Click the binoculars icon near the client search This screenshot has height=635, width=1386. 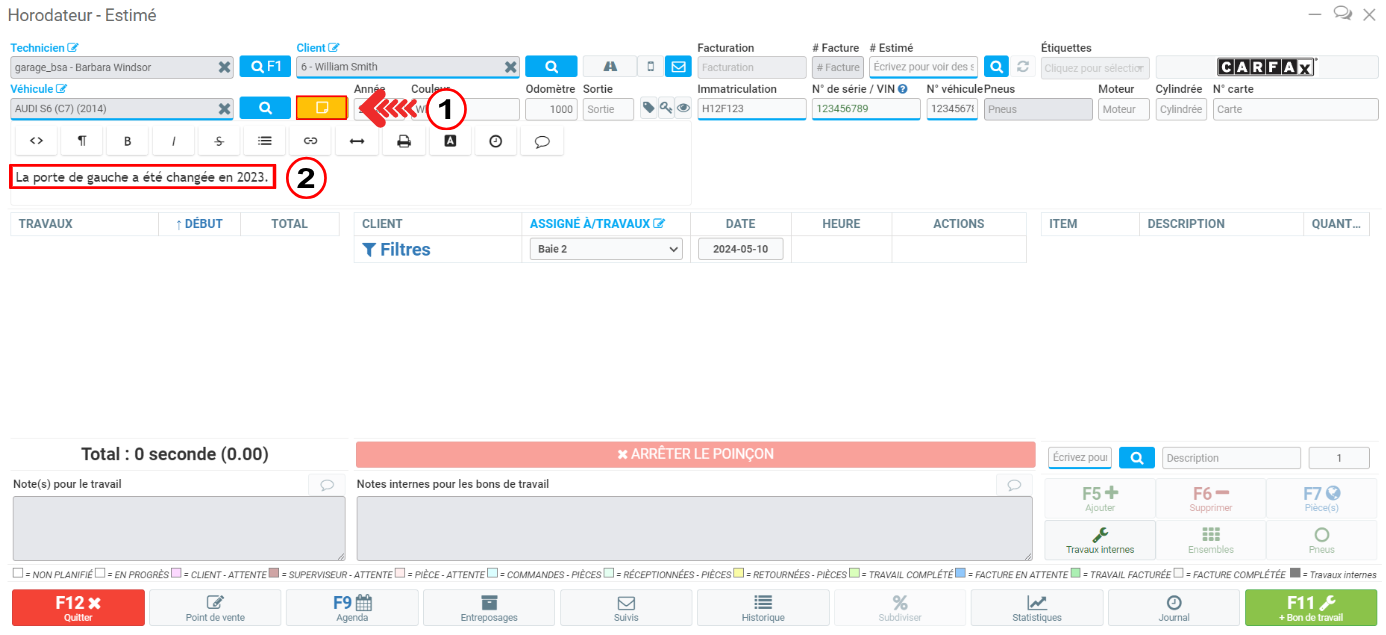pos(609,67)
